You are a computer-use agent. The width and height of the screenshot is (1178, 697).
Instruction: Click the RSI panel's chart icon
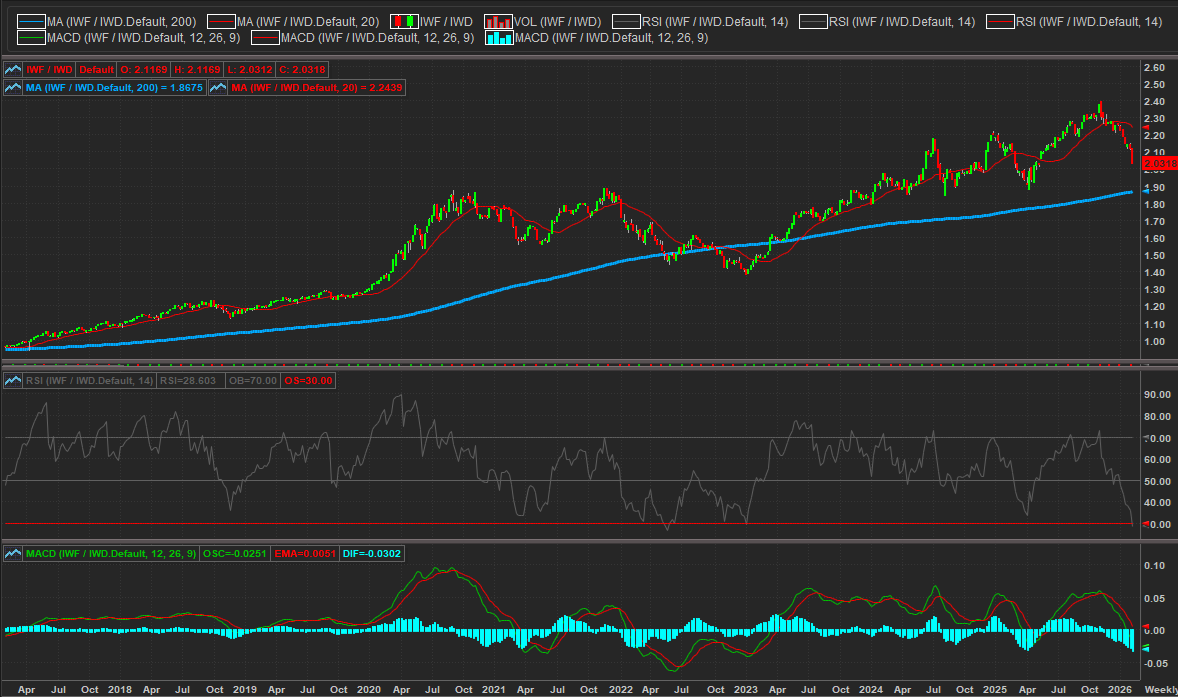(14, 380)
